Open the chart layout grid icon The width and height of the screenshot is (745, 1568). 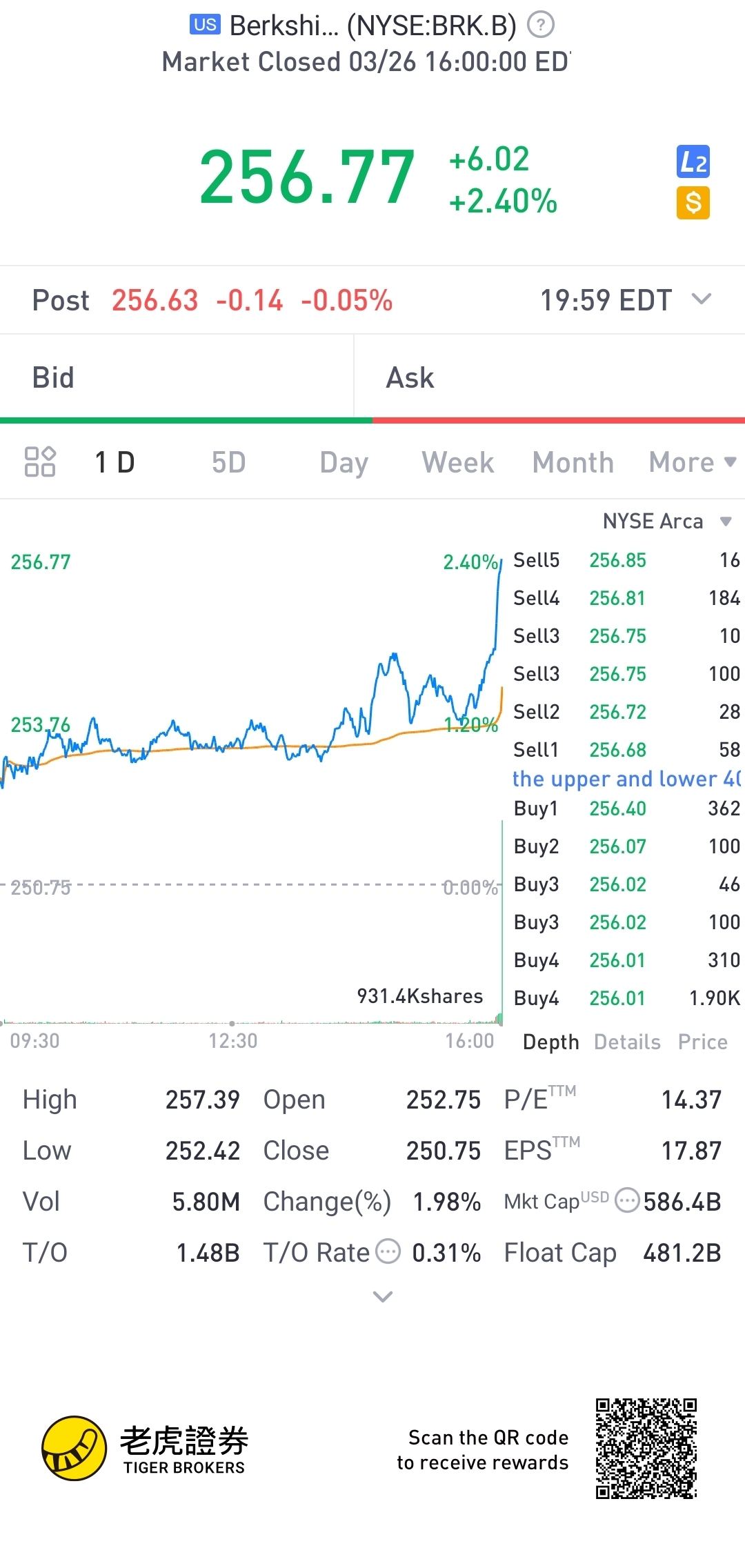click(x=40, y=462)
